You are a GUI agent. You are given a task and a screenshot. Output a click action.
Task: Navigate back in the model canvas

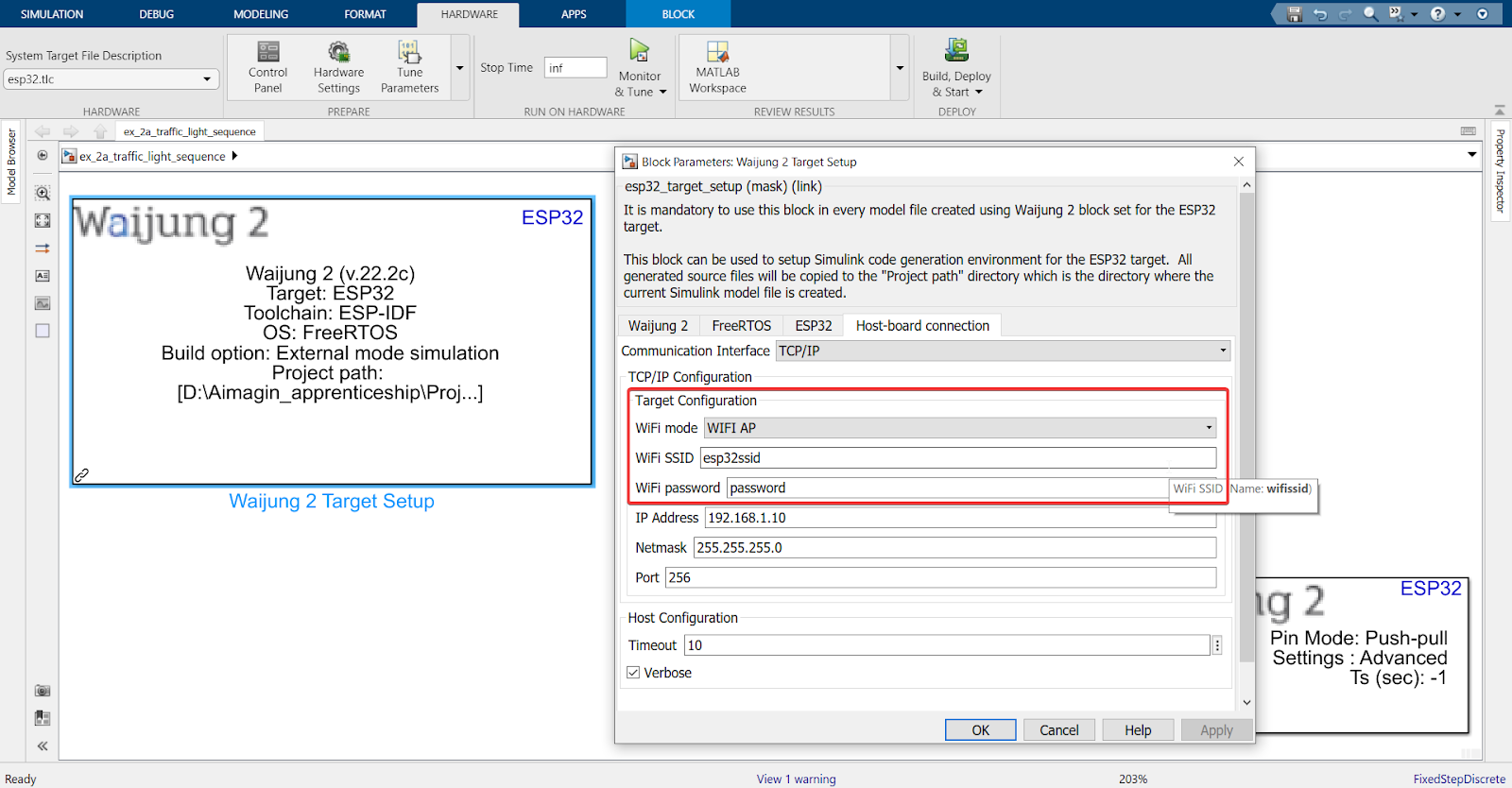tap(43, 131)
